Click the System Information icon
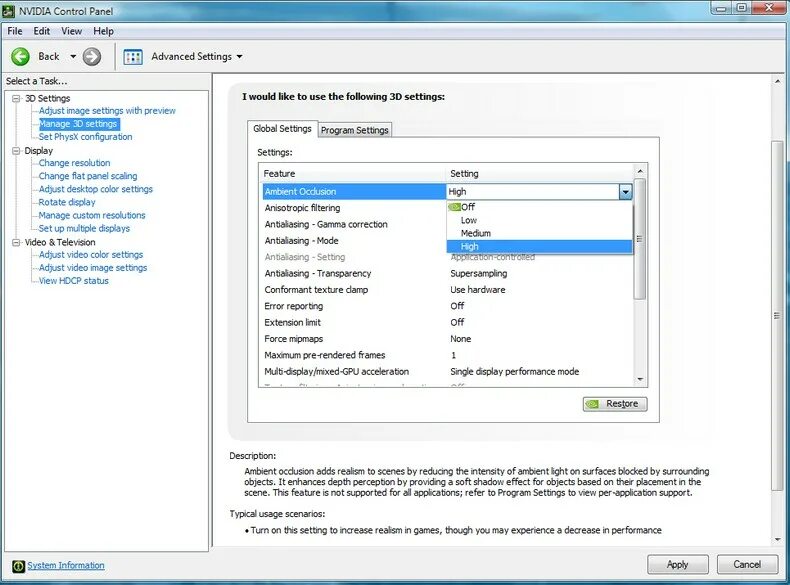Viewport: 790px width, 585px height. pyautogui.click(x=18, y=566)
